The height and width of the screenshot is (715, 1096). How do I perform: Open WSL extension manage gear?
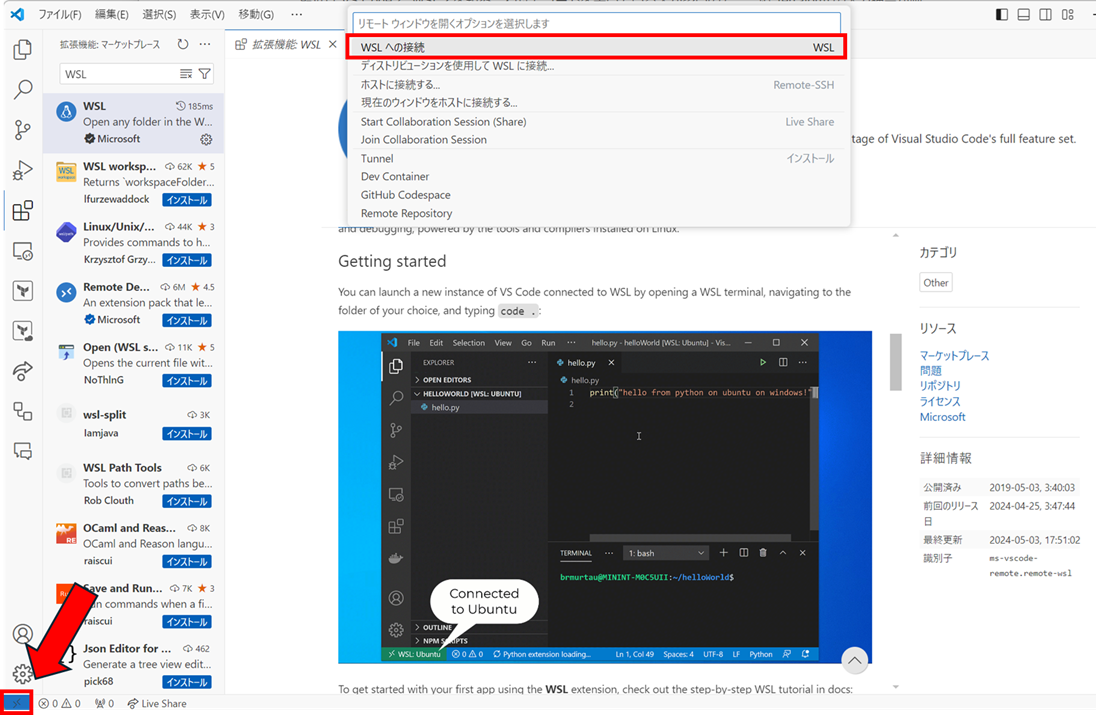(x=206, y=139)
